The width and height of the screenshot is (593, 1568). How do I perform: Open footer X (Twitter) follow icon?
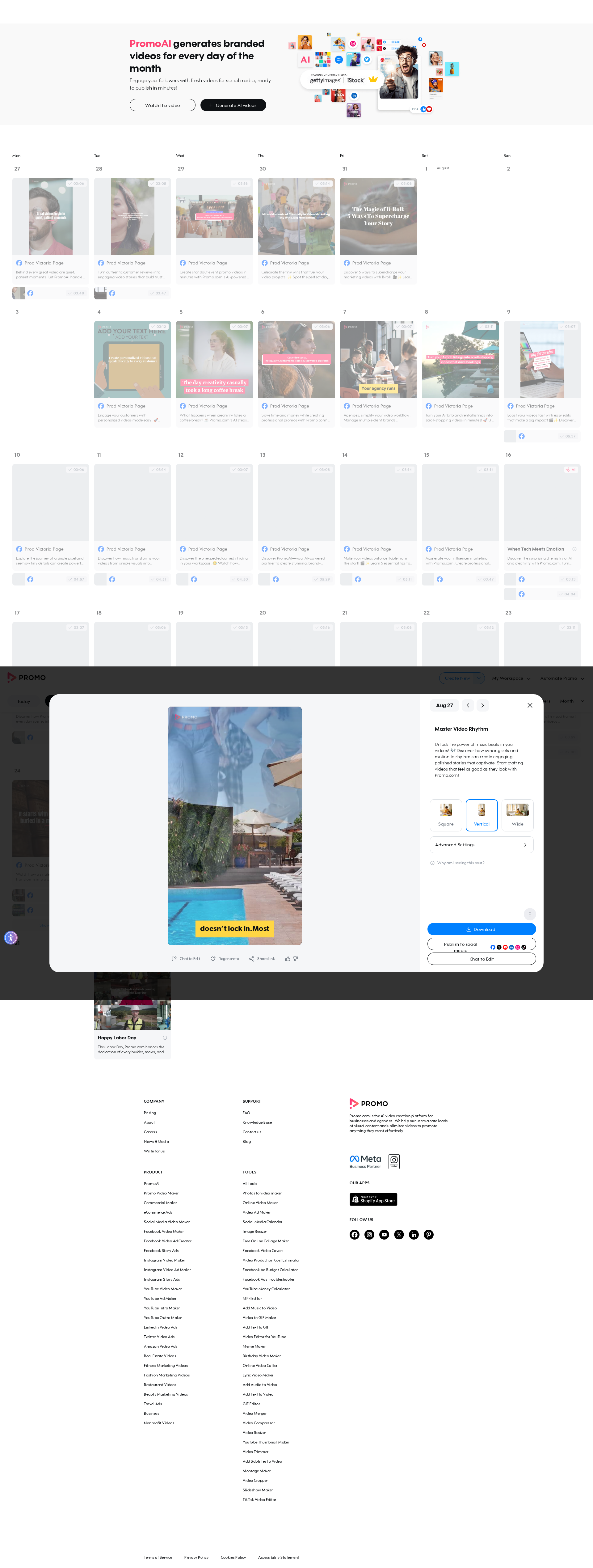click(399, 1234)
